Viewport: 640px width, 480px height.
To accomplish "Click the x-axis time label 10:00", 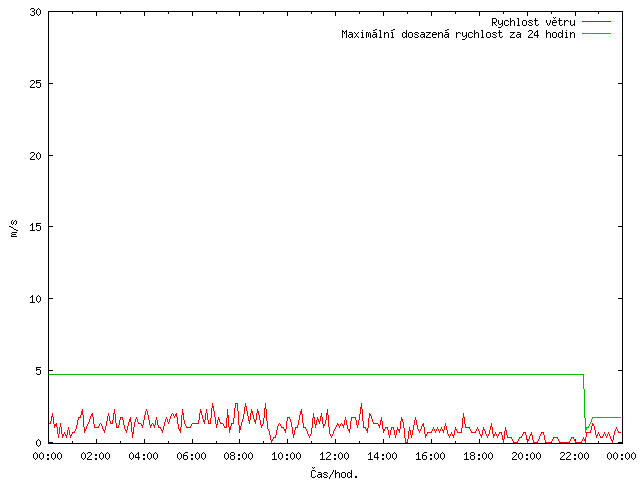I will (287, 456).
